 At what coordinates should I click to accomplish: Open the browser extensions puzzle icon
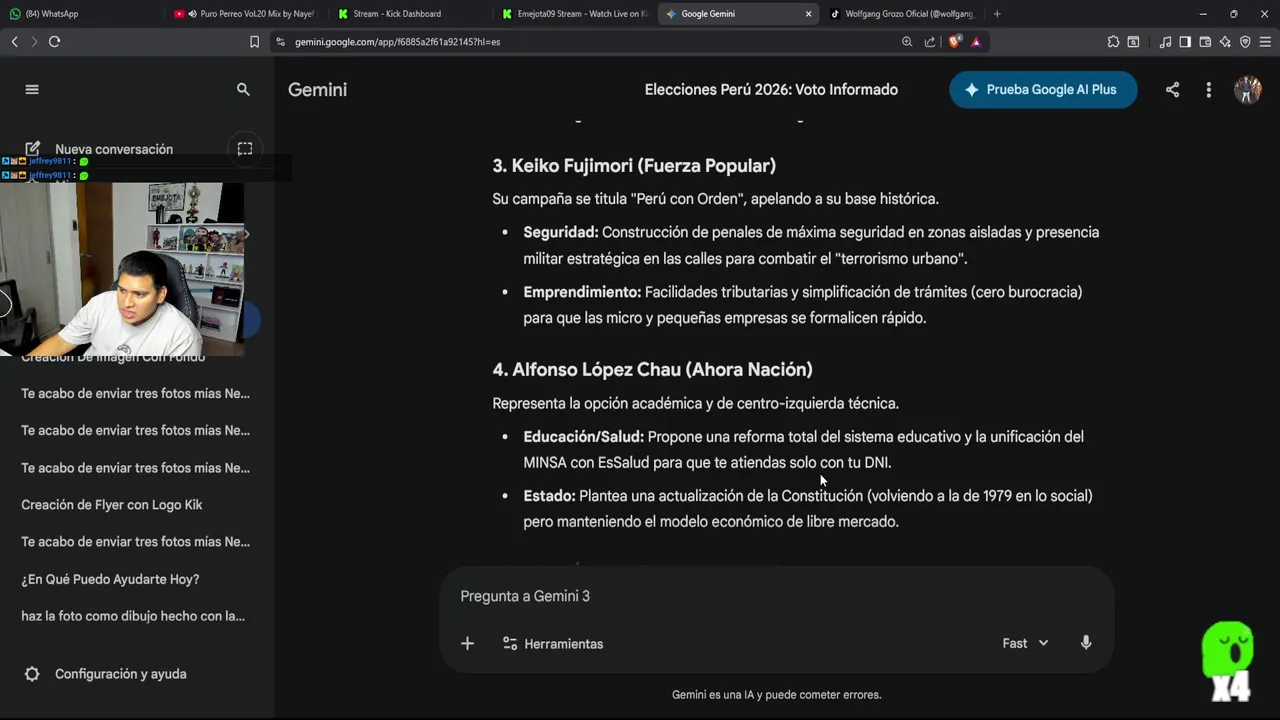(x=1113, y=42)
